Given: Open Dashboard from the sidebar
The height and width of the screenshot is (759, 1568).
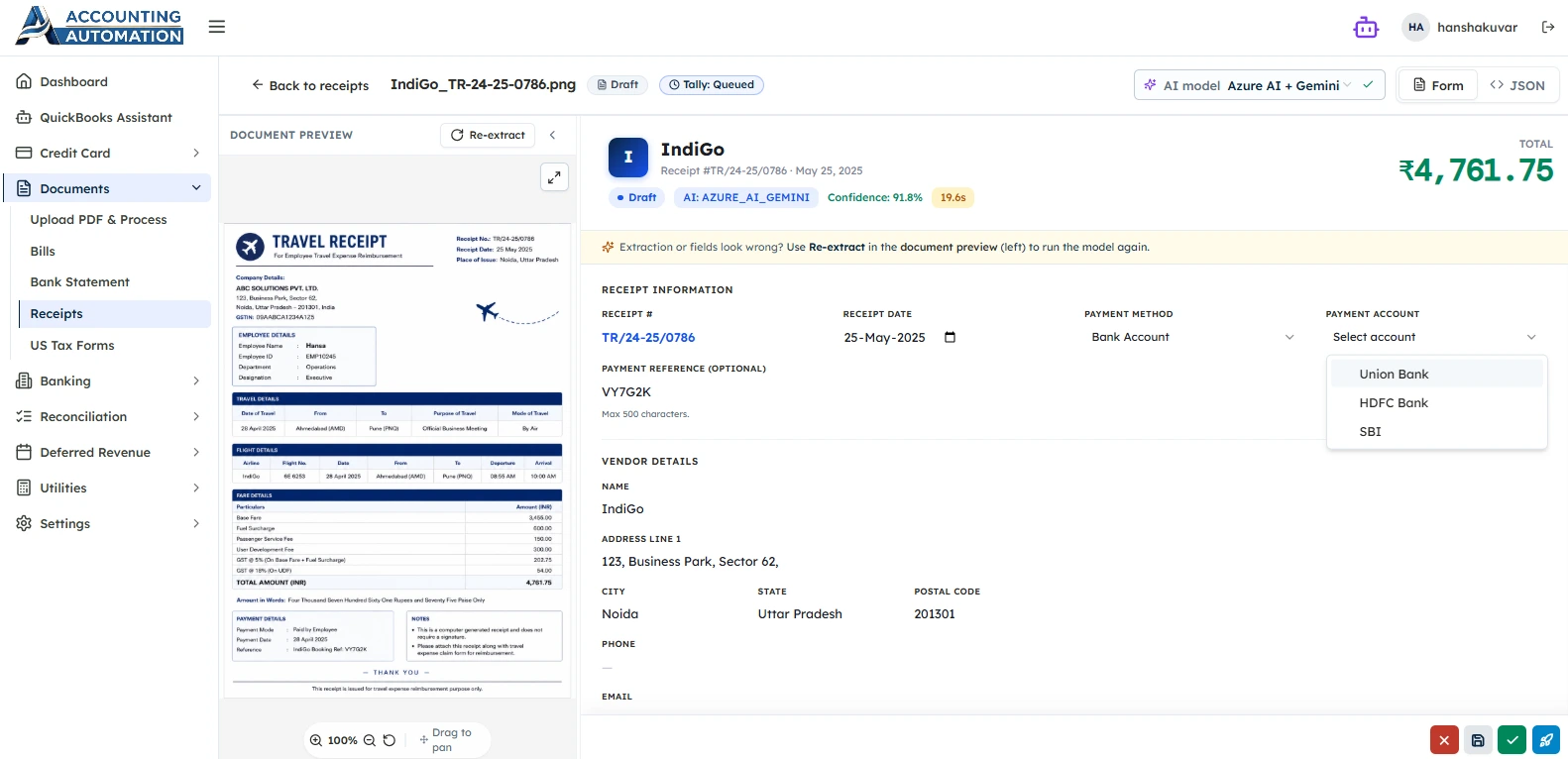Looking at the screenshot, I should coord(109,81).
